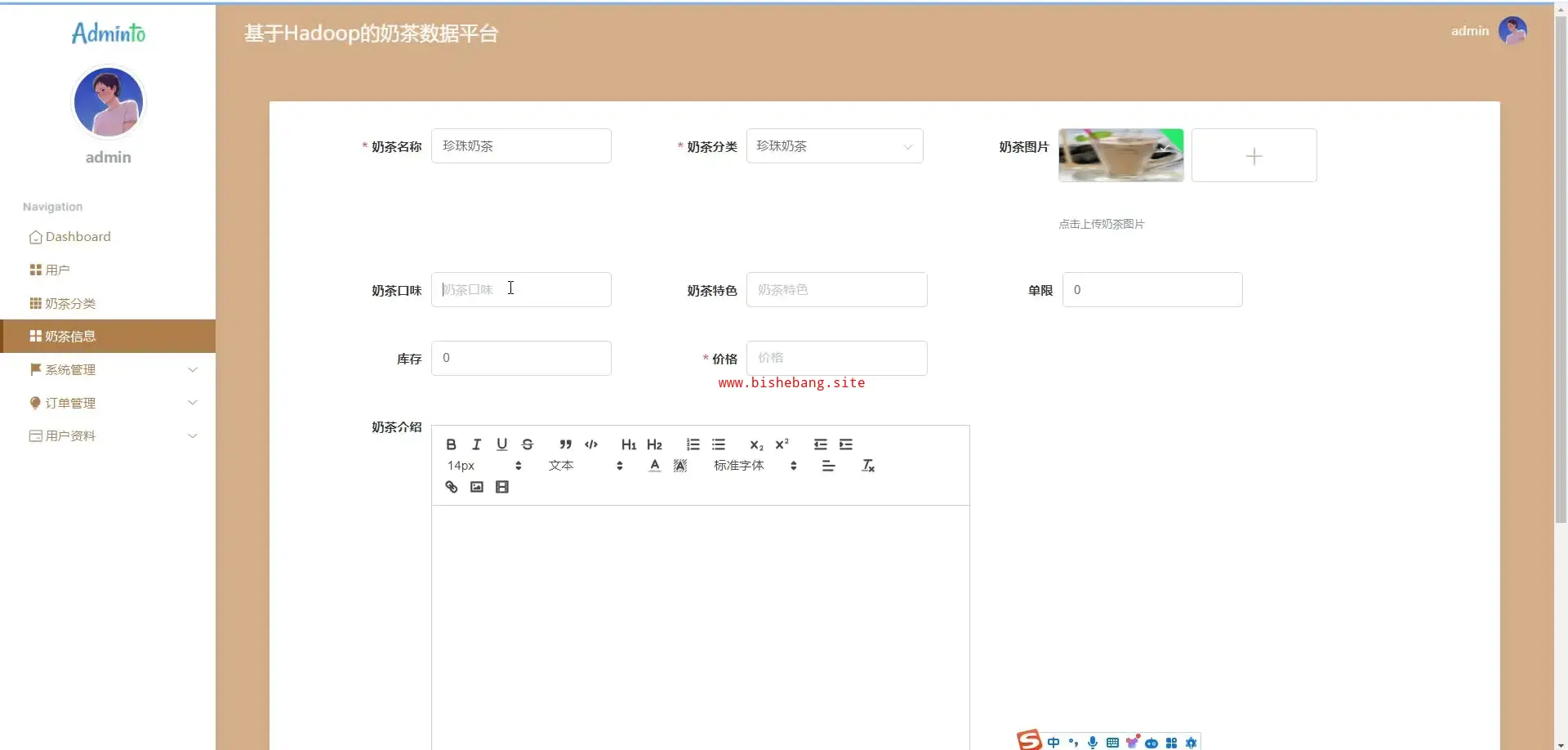Clear text formatting in the editor
Image resolution: width=1568 pixels, height=750 pixels.
[x=868, y=466]
